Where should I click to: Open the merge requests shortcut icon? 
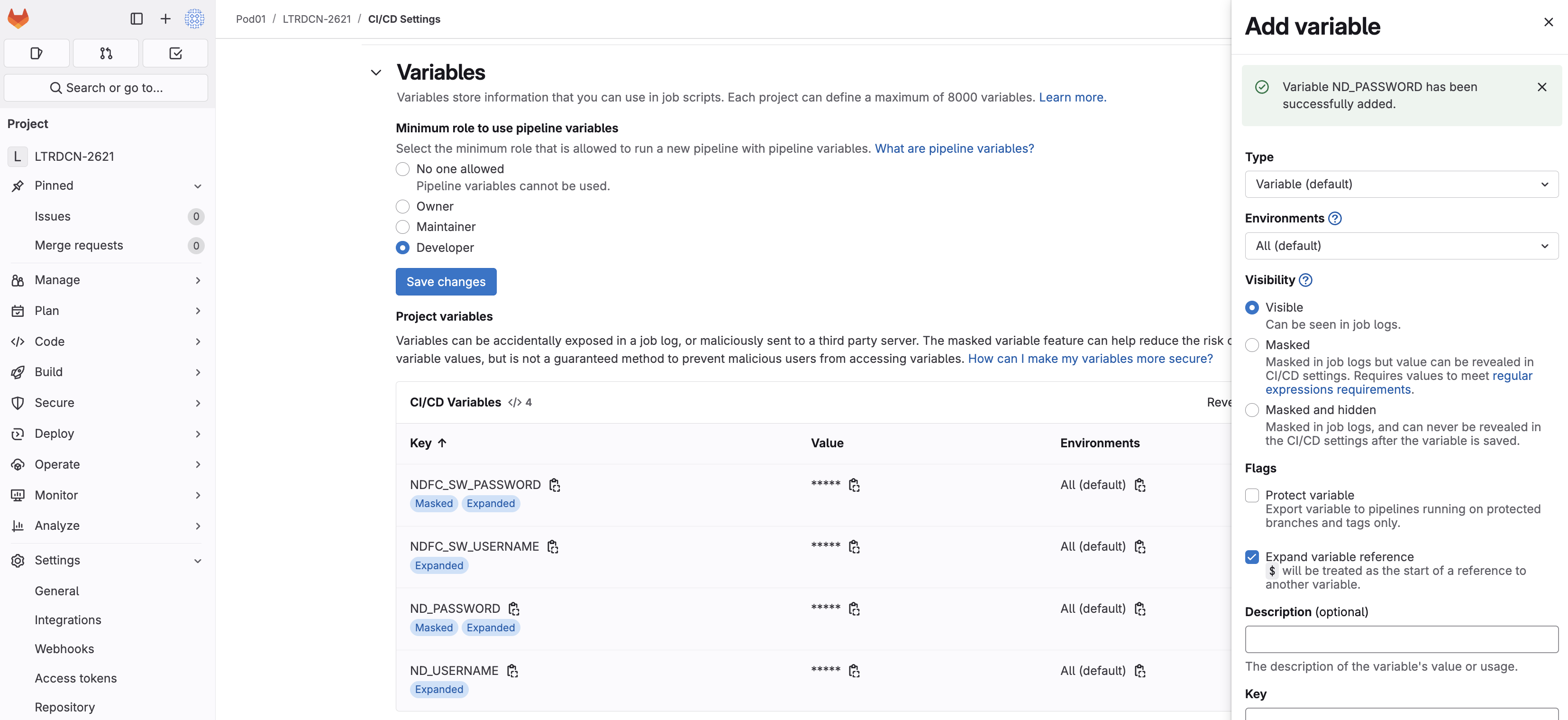tap(106, 54)
